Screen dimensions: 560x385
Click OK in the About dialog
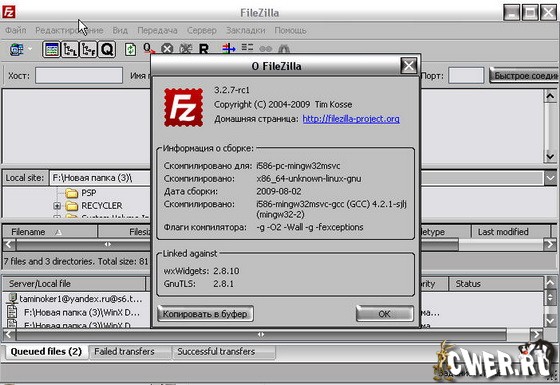click(x=385, y=314)
